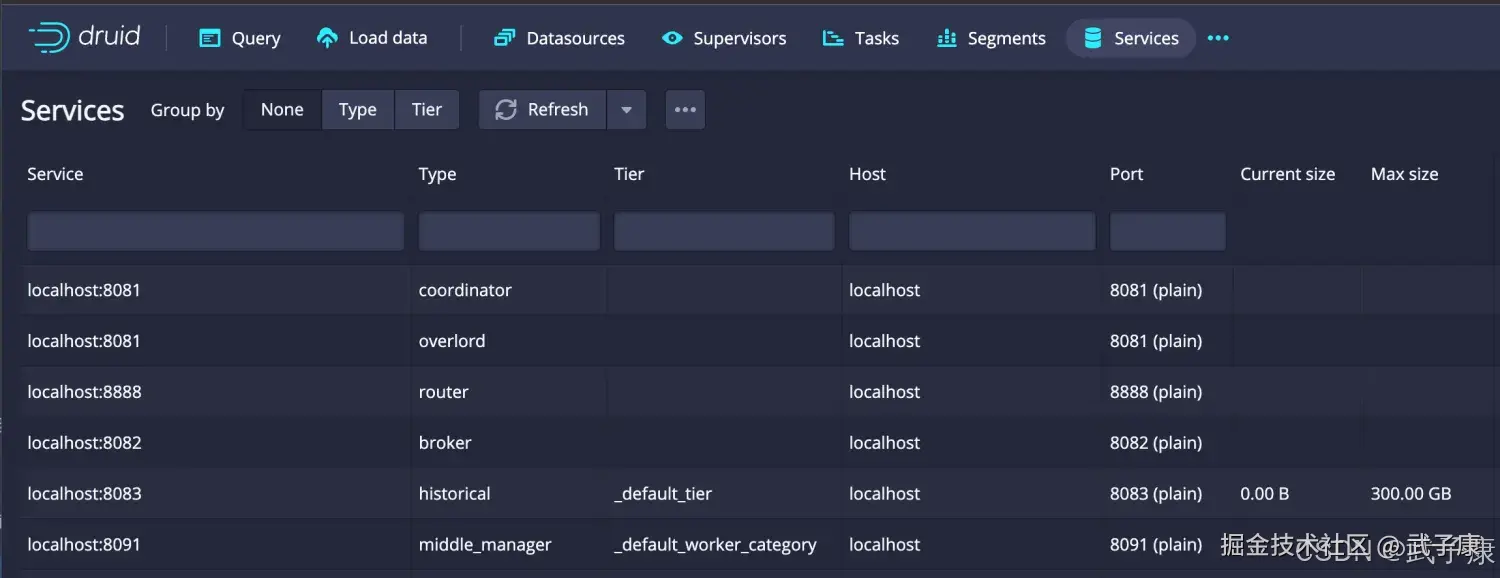Group services by Tier

pyautogui.click(x=427, y=110)
